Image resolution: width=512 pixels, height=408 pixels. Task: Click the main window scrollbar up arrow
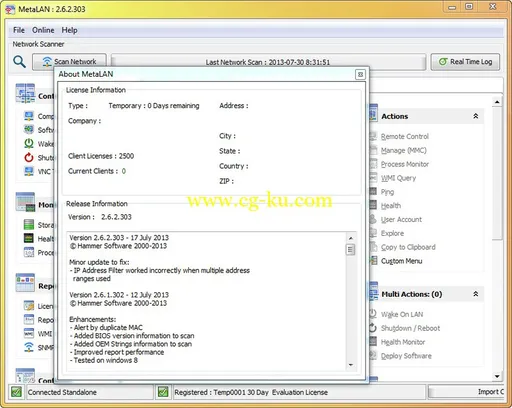(x=497, y=102)
